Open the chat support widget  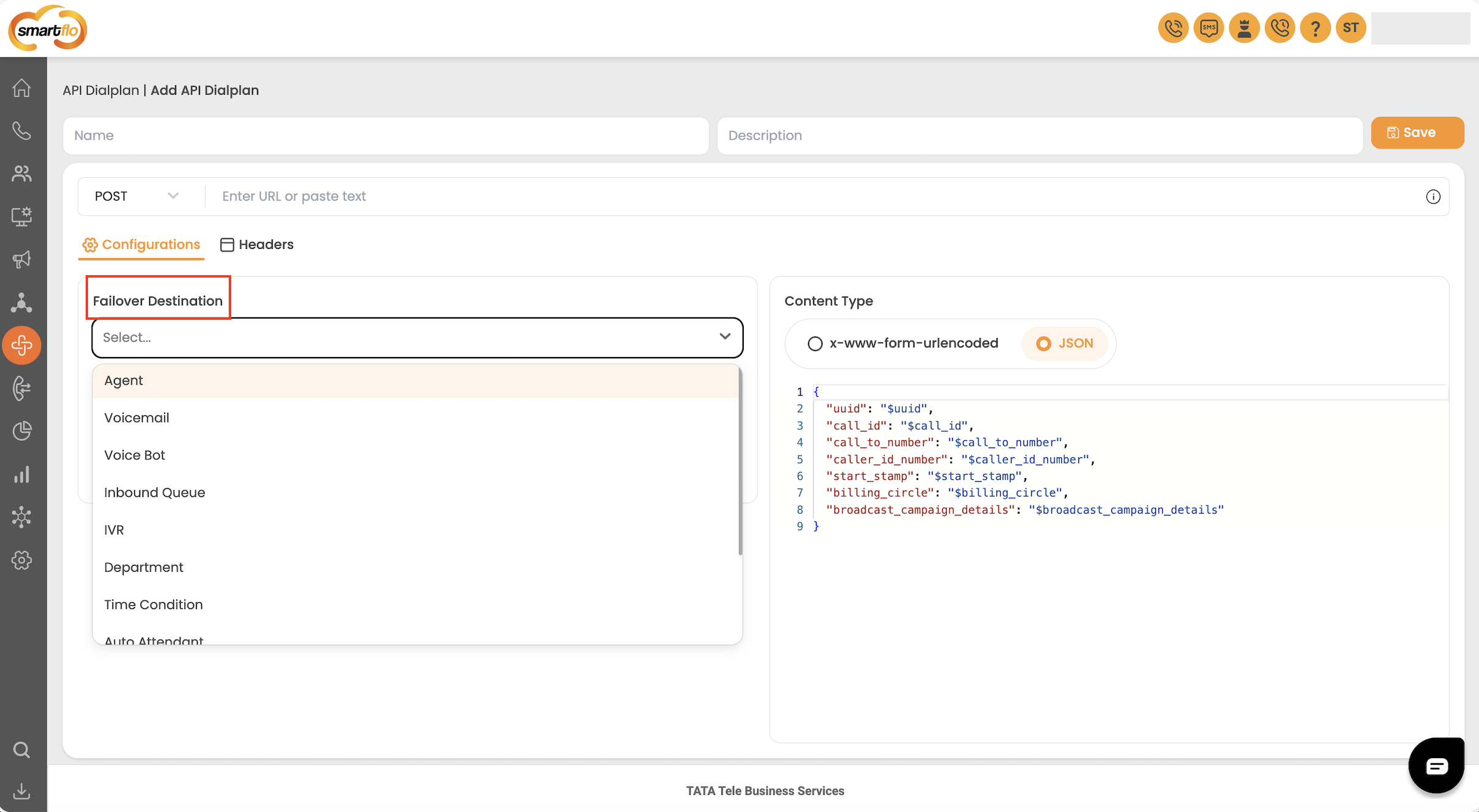(1436, 766)
